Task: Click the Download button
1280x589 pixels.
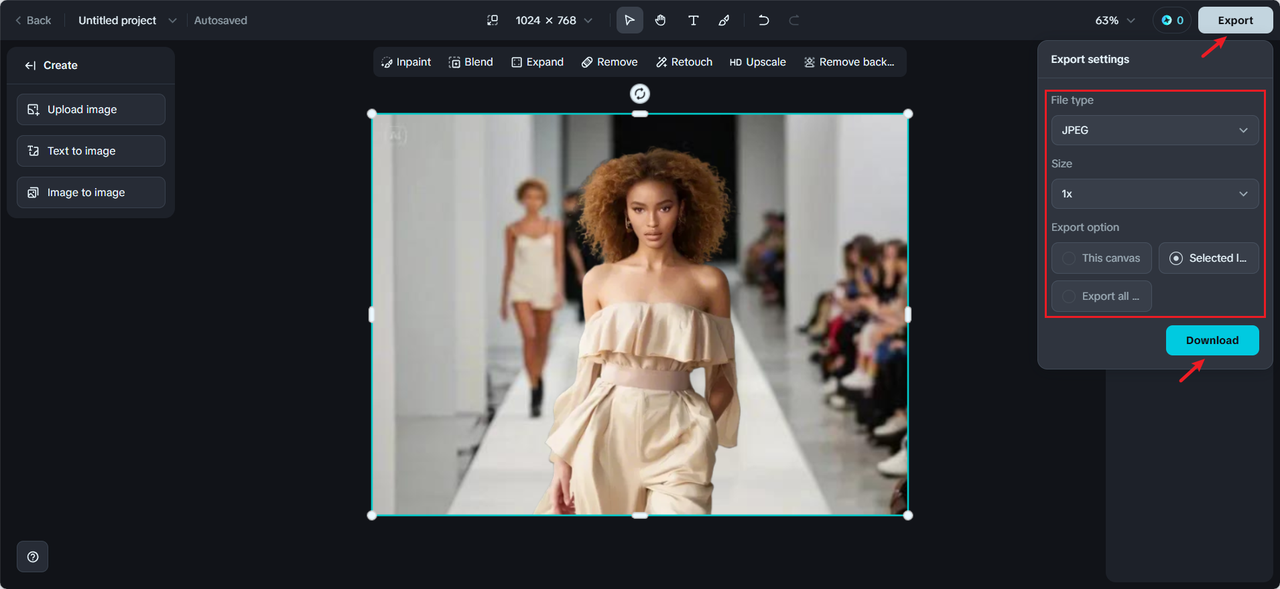Action: [1212, 340]
